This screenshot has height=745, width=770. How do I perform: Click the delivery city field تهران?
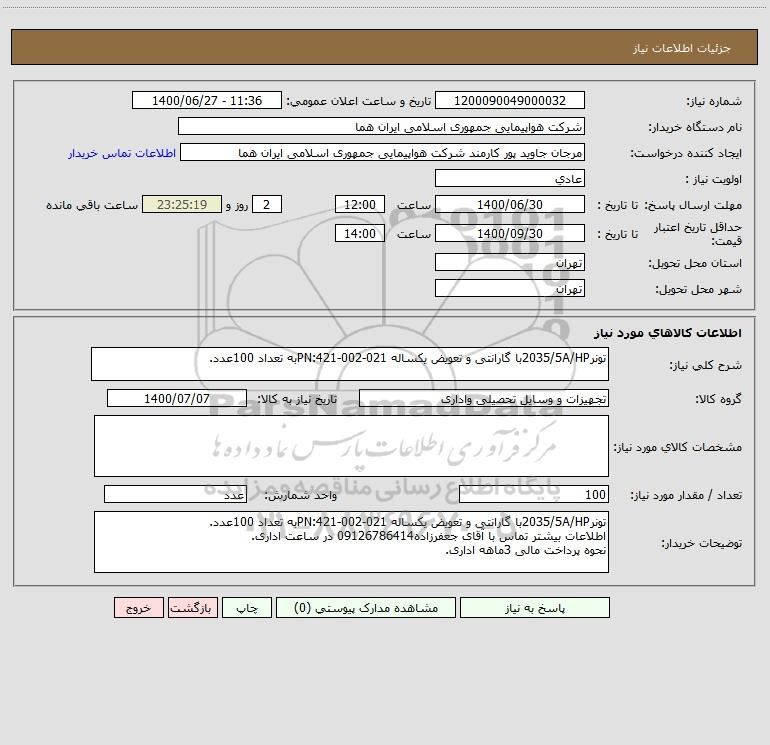[510, 288]
